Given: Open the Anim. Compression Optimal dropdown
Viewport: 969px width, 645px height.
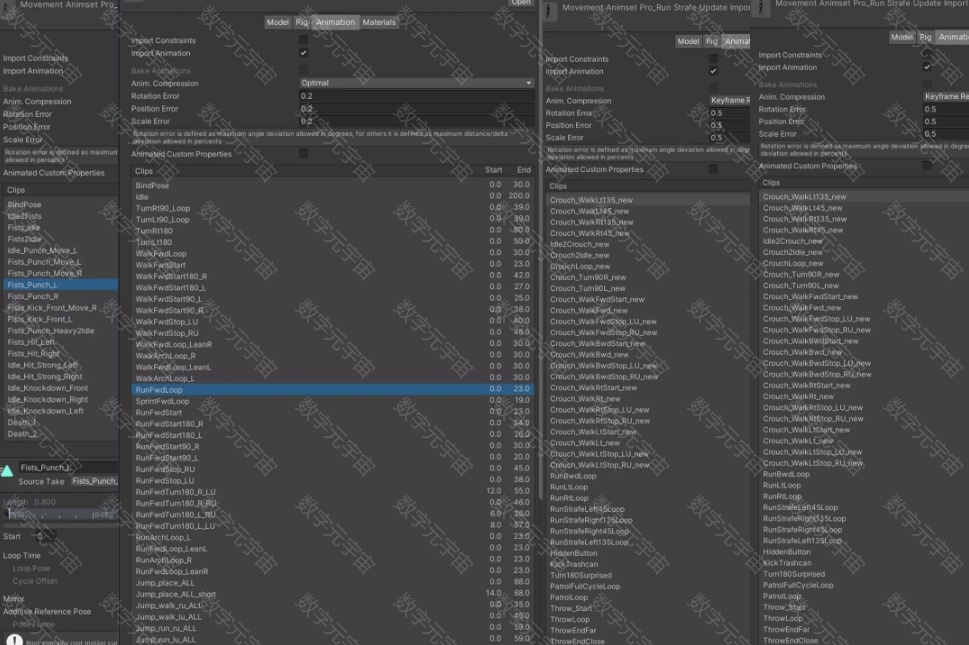Looking at the screenshot, I should pyautogui.click(x=417, y=83).
